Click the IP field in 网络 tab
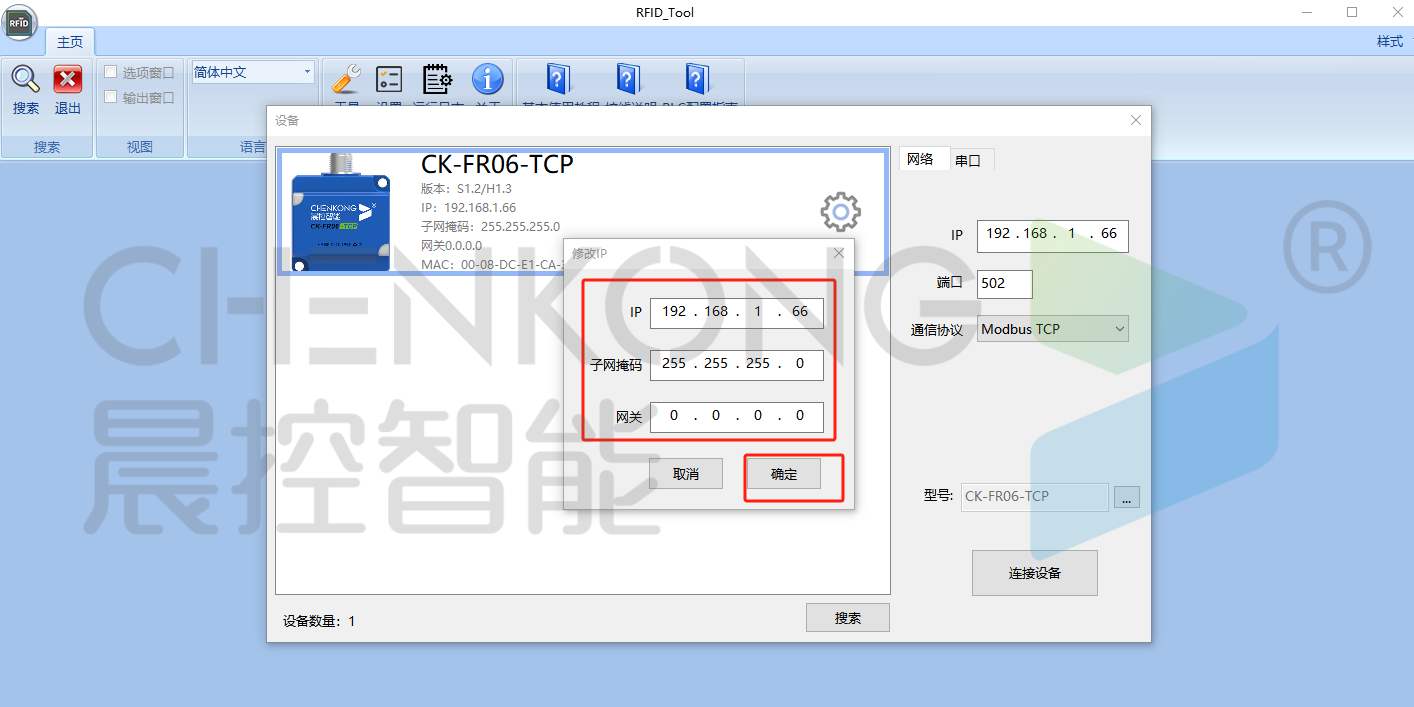 tap(1053, 235)
